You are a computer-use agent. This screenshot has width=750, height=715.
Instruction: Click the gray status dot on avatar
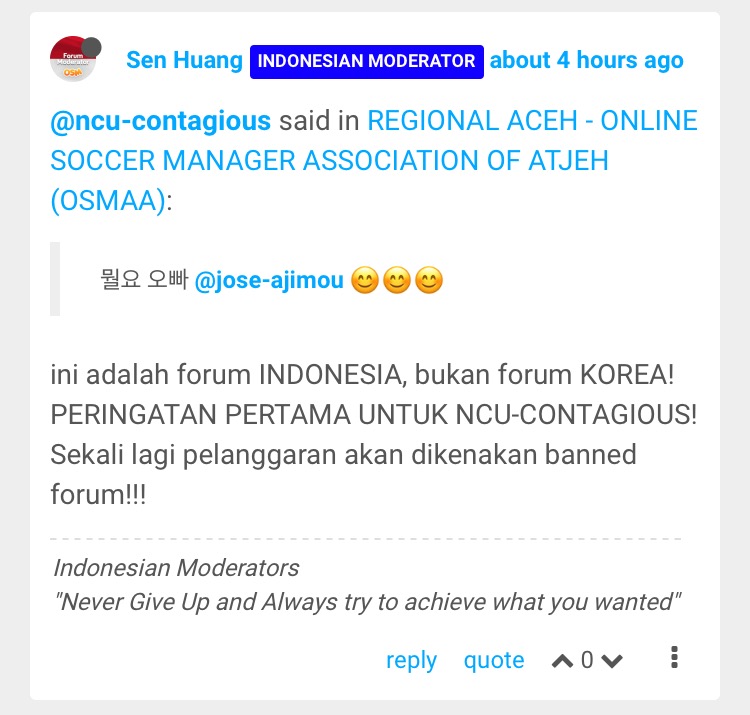pyautogui.click(x=91, y=47)
